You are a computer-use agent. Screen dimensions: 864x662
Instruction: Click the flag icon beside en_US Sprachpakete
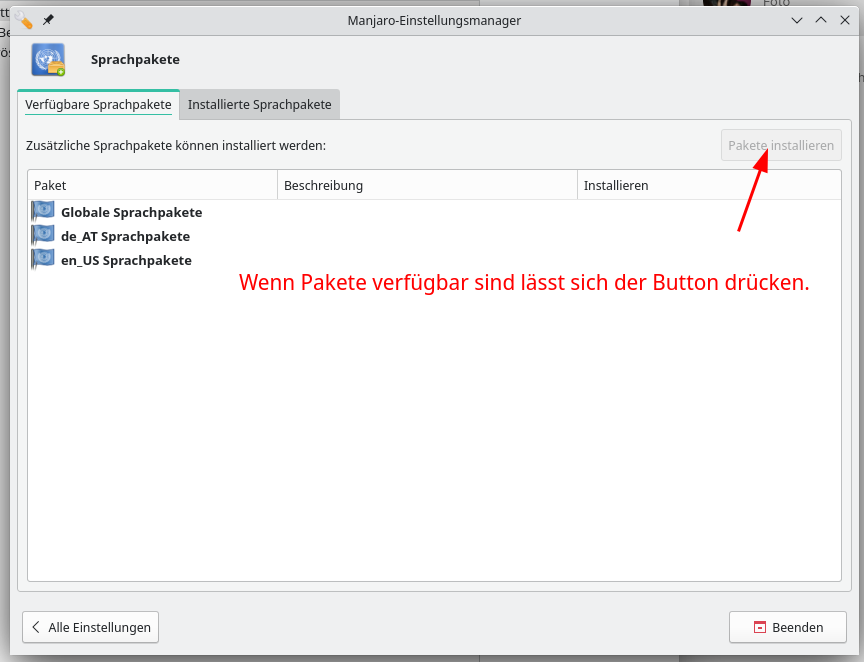tap(43, 260)
